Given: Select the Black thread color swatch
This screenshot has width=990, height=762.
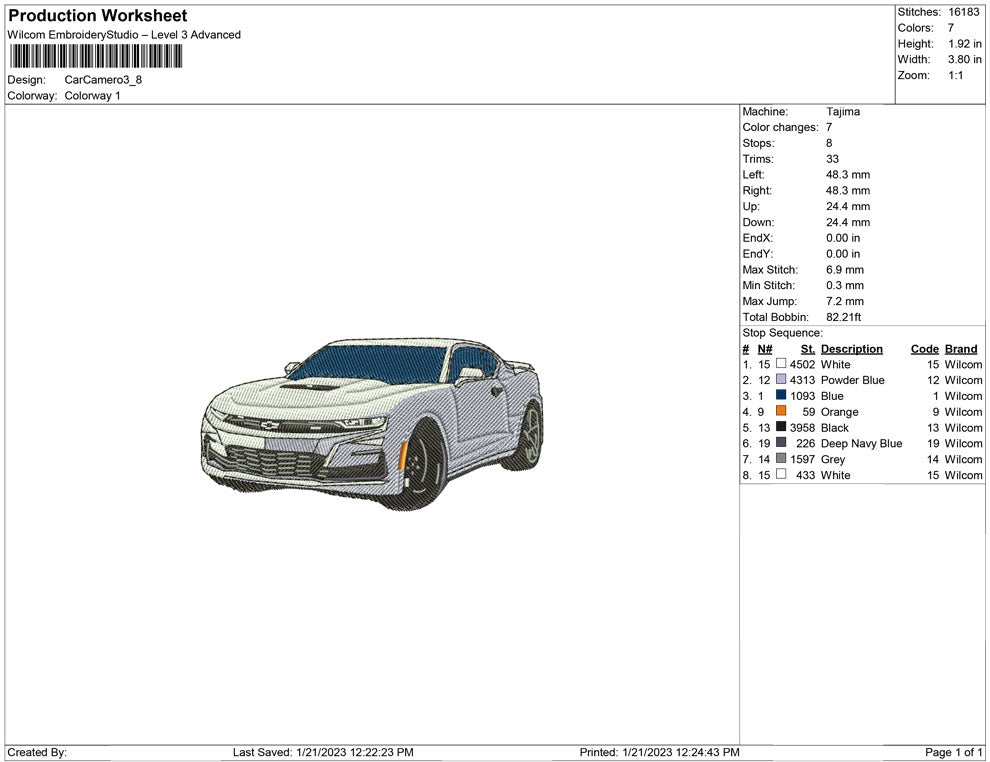Looking at the screenshot, I should click(x=781, y=428).
